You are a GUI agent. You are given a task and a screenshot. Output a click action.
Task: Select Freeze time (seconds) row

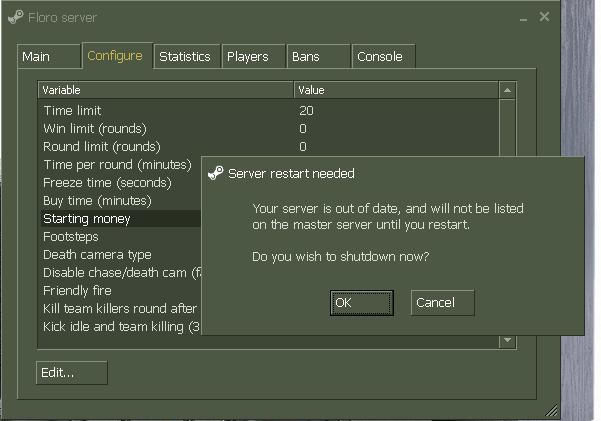point(120,183)
